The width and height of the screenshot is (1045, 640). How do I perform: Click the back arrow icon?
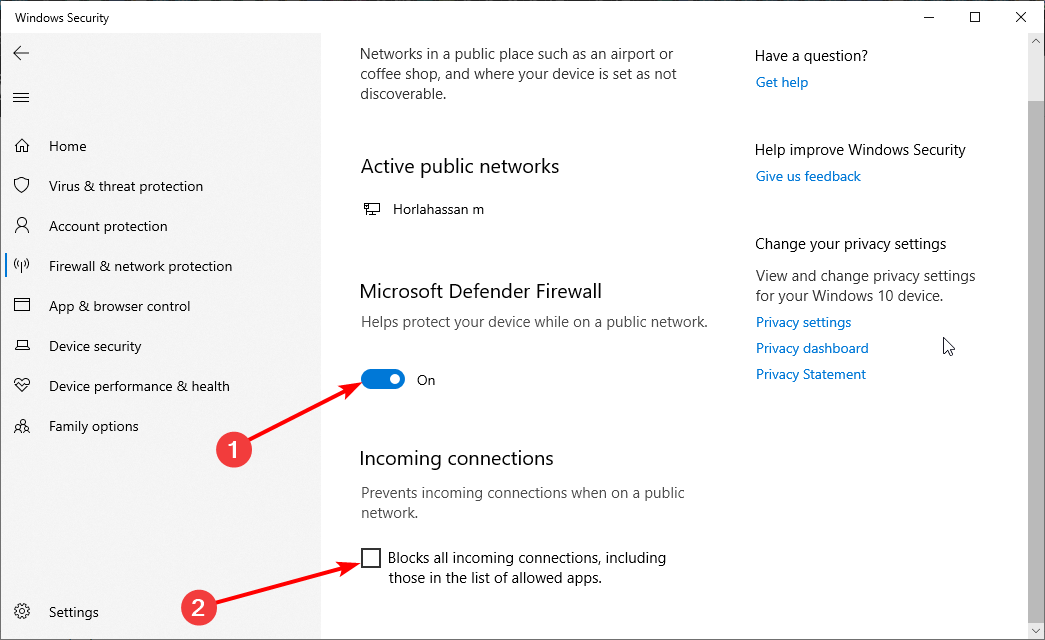(x=21, y=53)
